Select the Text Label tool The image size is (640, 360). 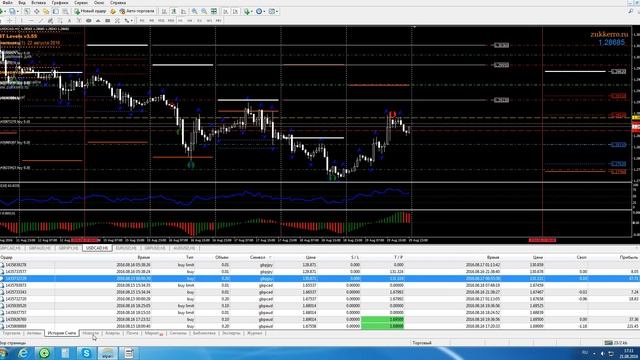[x=79, y=20]
